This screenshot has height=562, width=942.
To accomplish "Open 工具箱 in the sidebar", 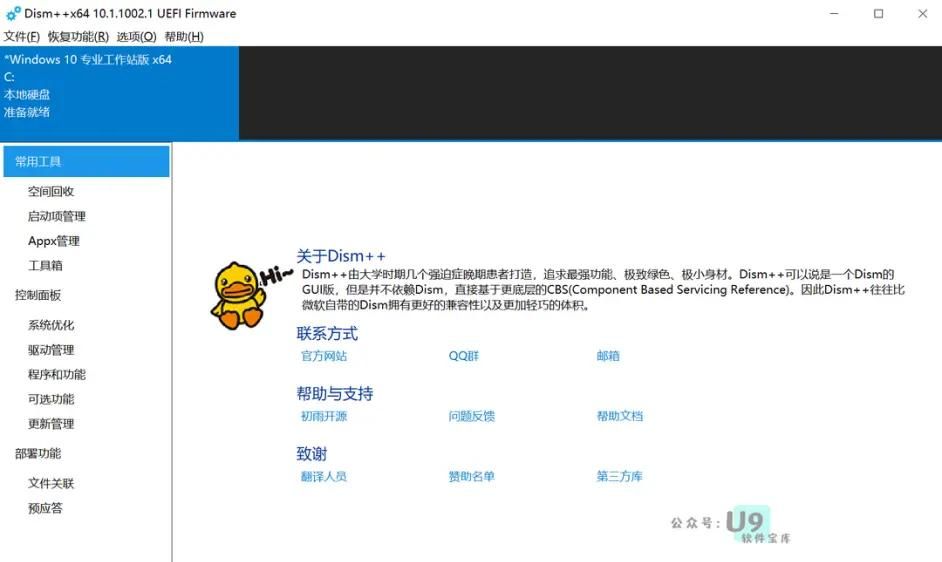I will pyautogui.click(x=45, y=266).
